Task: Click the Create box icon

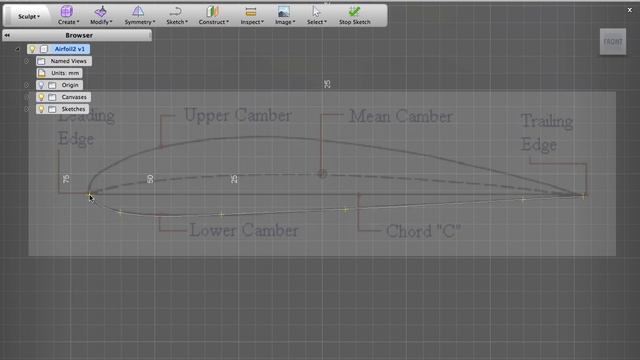Action: click(x=67, y=11)
